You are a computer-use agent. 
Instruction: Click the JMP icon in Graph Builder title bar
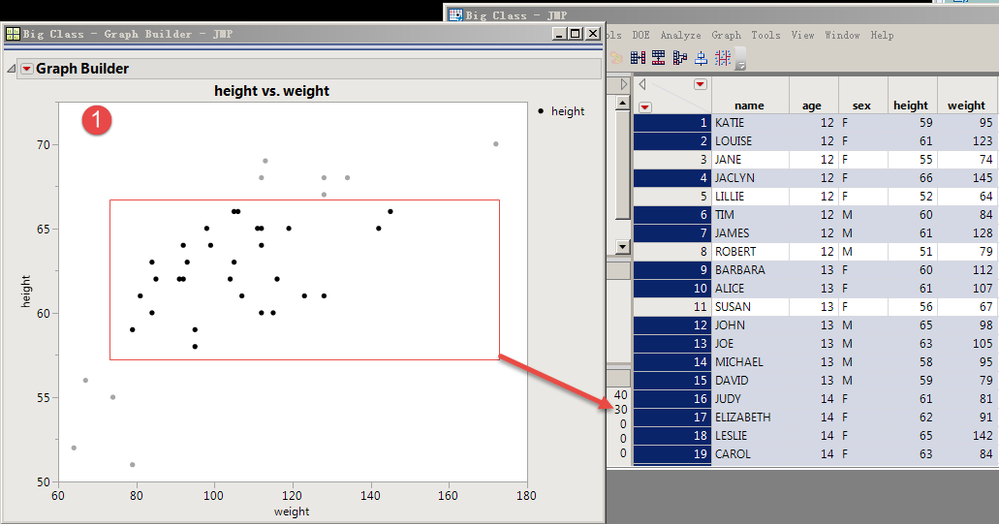[13, 34]
